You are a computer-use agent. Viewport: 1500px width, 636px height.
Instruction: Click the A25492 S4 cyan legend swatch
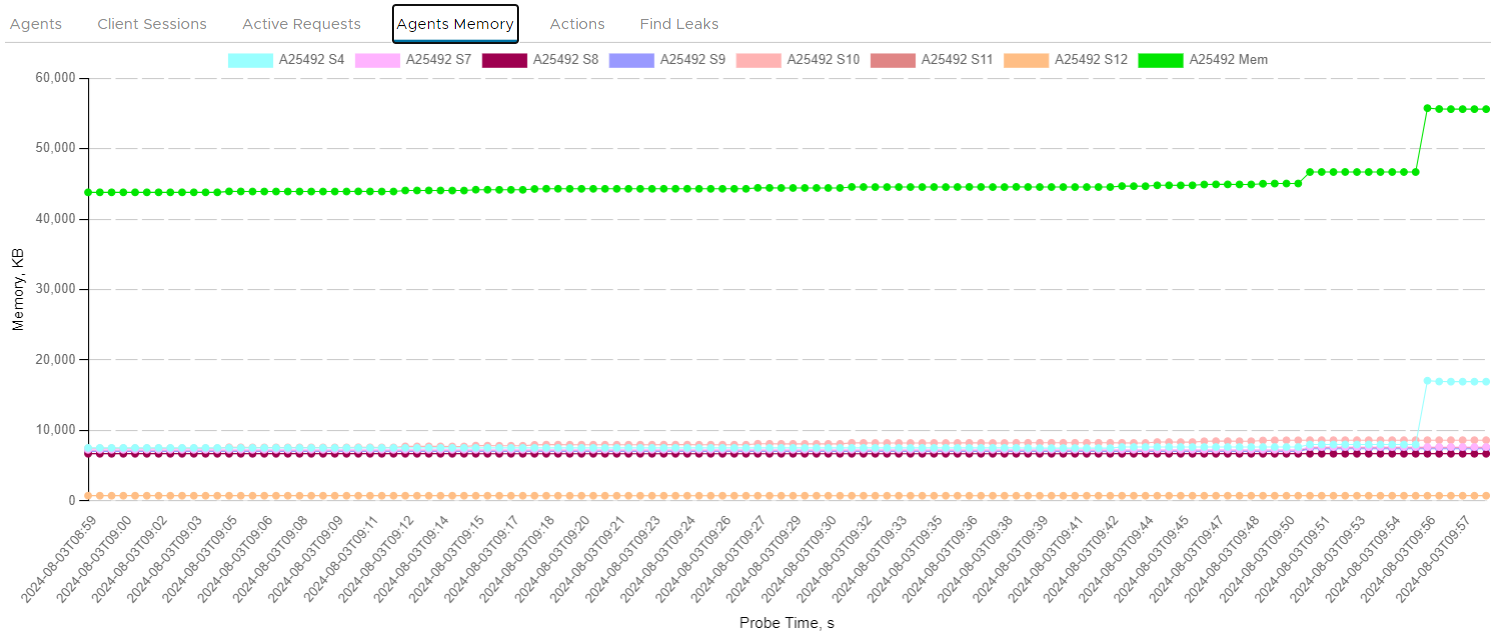pos(250,60)
